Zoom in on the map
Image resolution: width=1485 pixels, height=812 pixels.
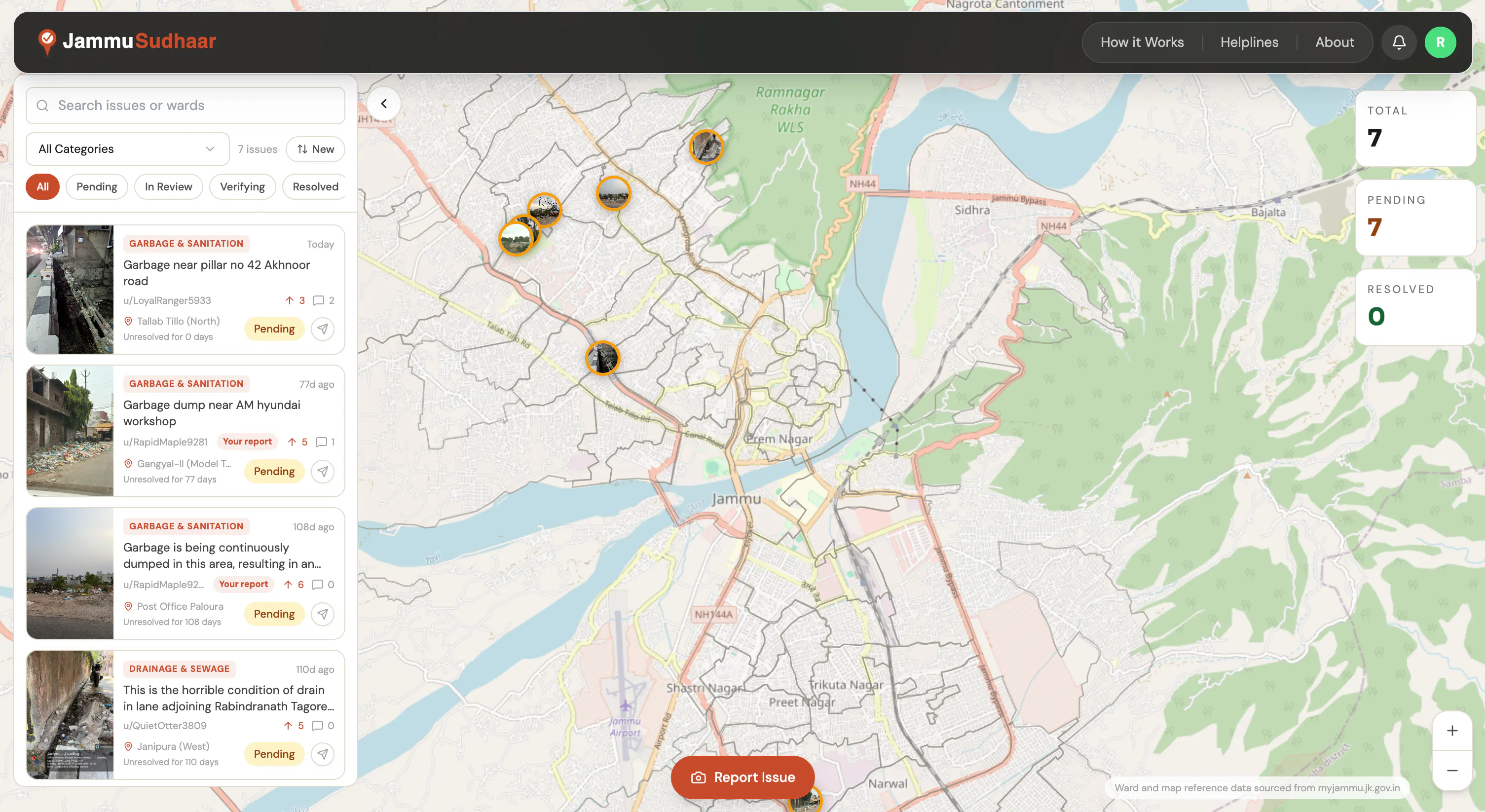click(1452, 731)
